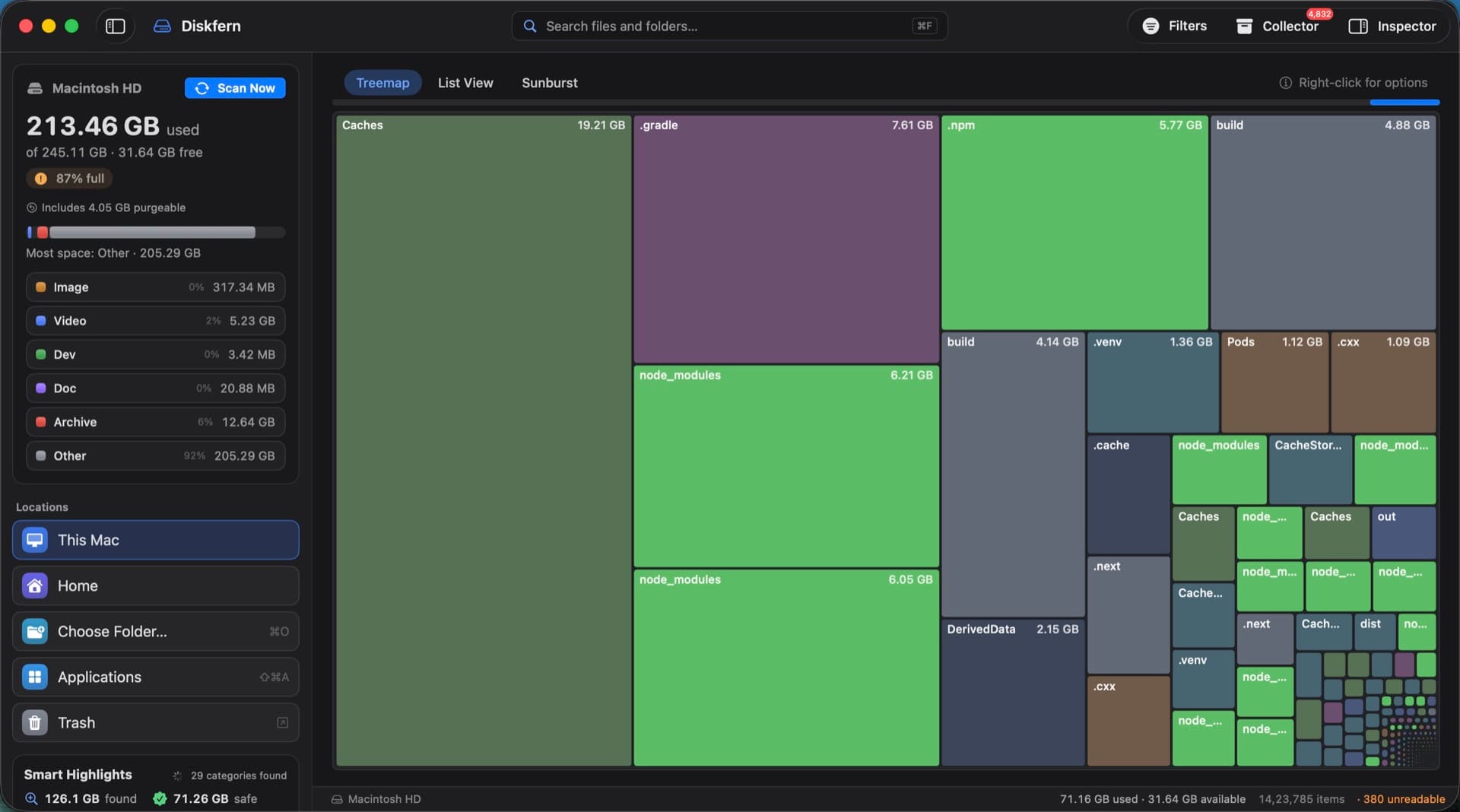Select the Caches 19.21 GB block
This screenshot has width=1460, height=812.
[x=484, y=440]
